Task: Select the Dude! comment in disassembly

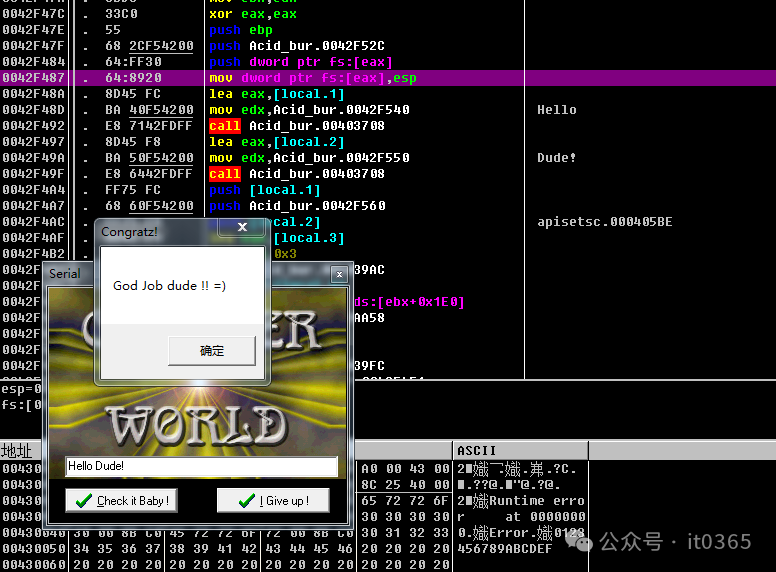Action: click(556, 158)
